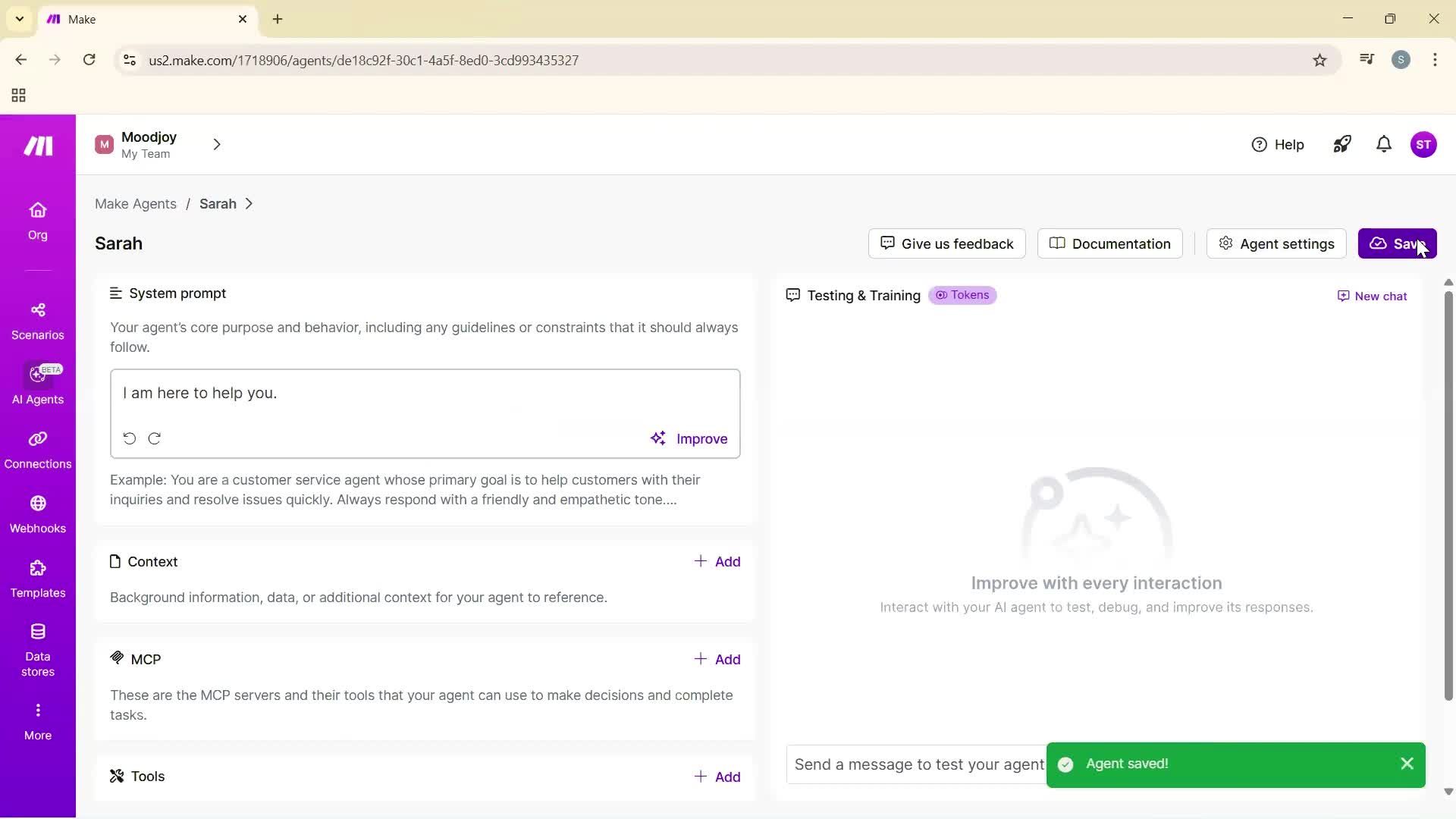Screen dimensions: 1456x819
Task: Redo the system prompt edit
Action: (x=155, y=438)
